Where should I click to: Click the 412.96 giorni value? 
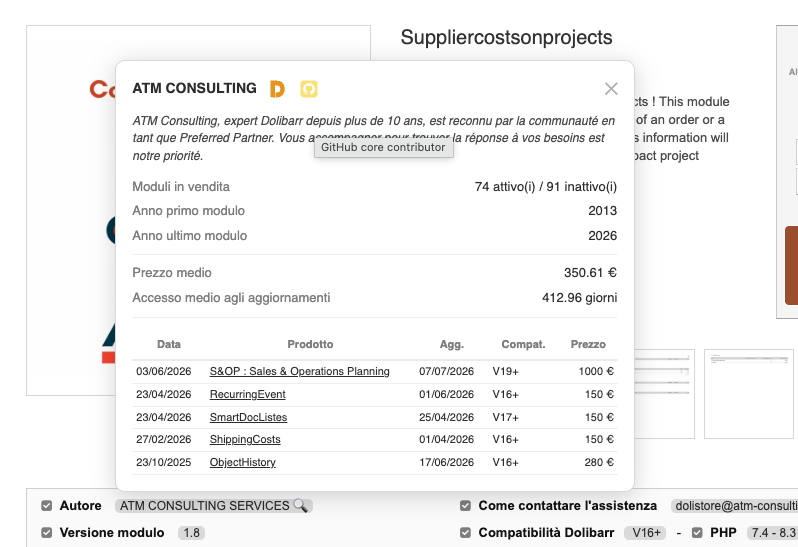coord(580,298)
